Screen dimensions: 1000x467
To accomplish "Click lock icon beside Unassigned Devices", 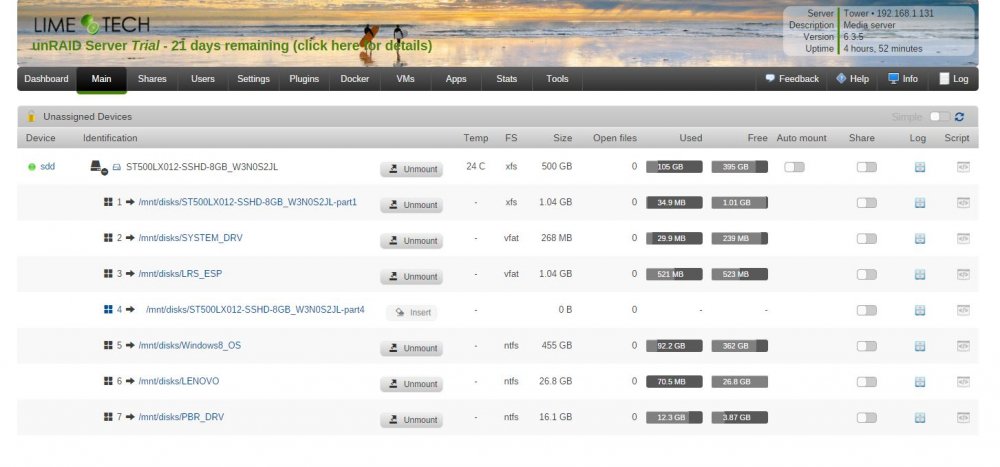I will click(31, 117).
